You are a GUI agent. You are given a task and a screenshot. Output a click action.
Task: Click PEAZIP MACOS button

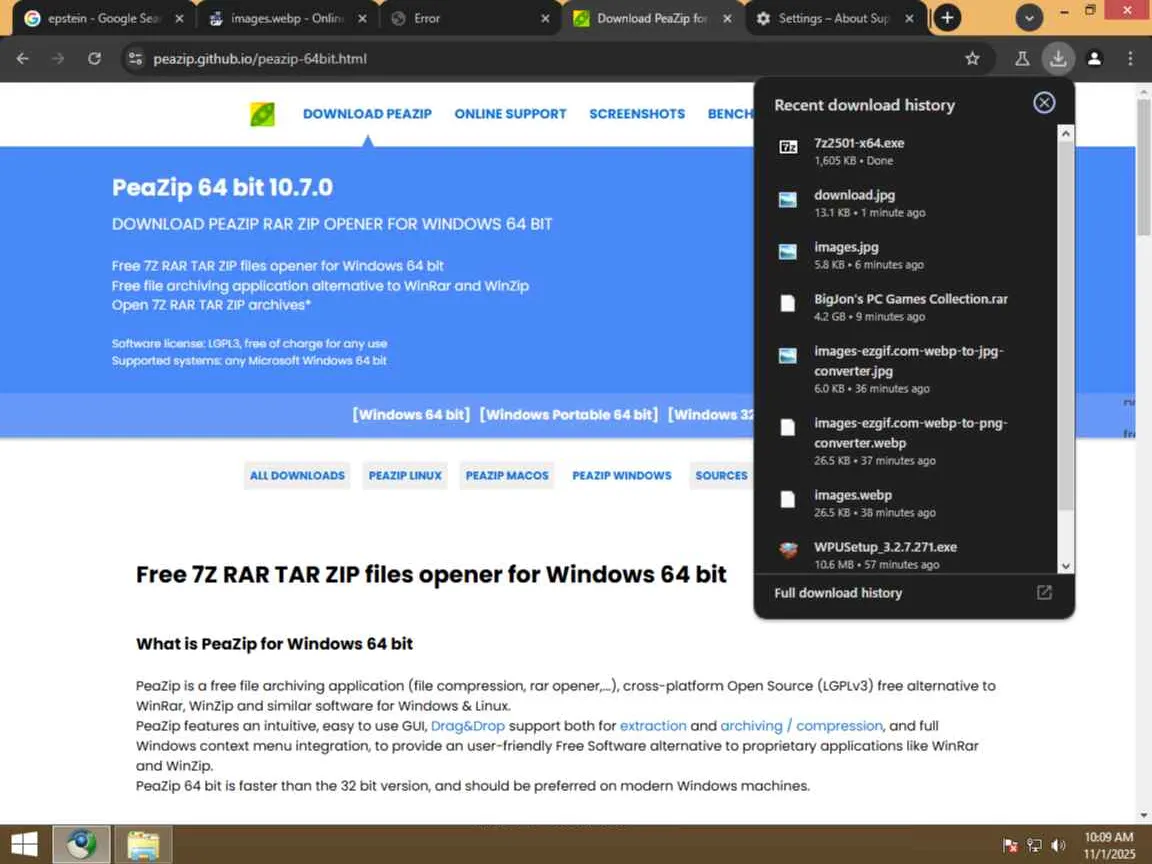507,475
